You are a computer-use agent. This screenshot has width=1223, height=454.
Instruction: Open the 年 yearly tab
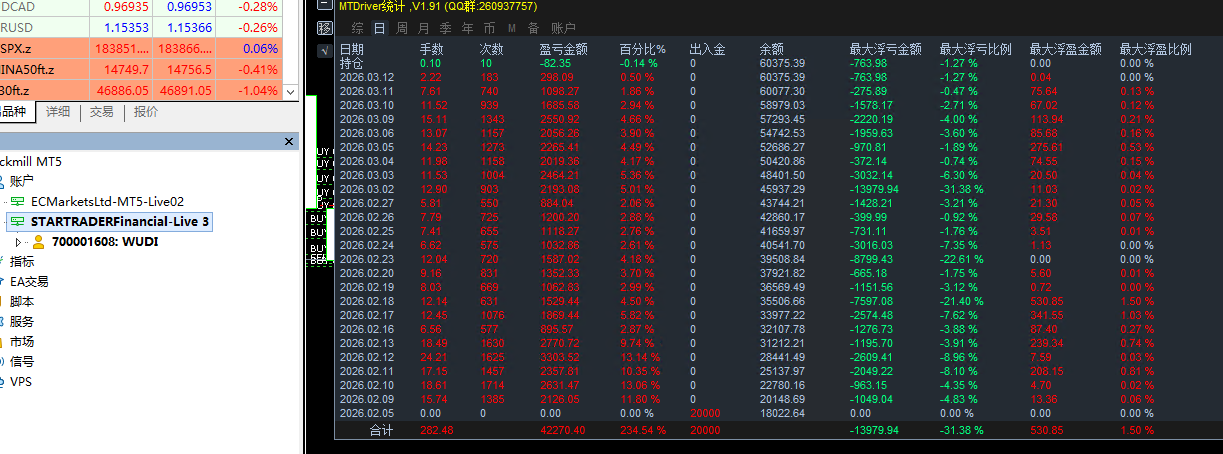(x=467, y=28)
